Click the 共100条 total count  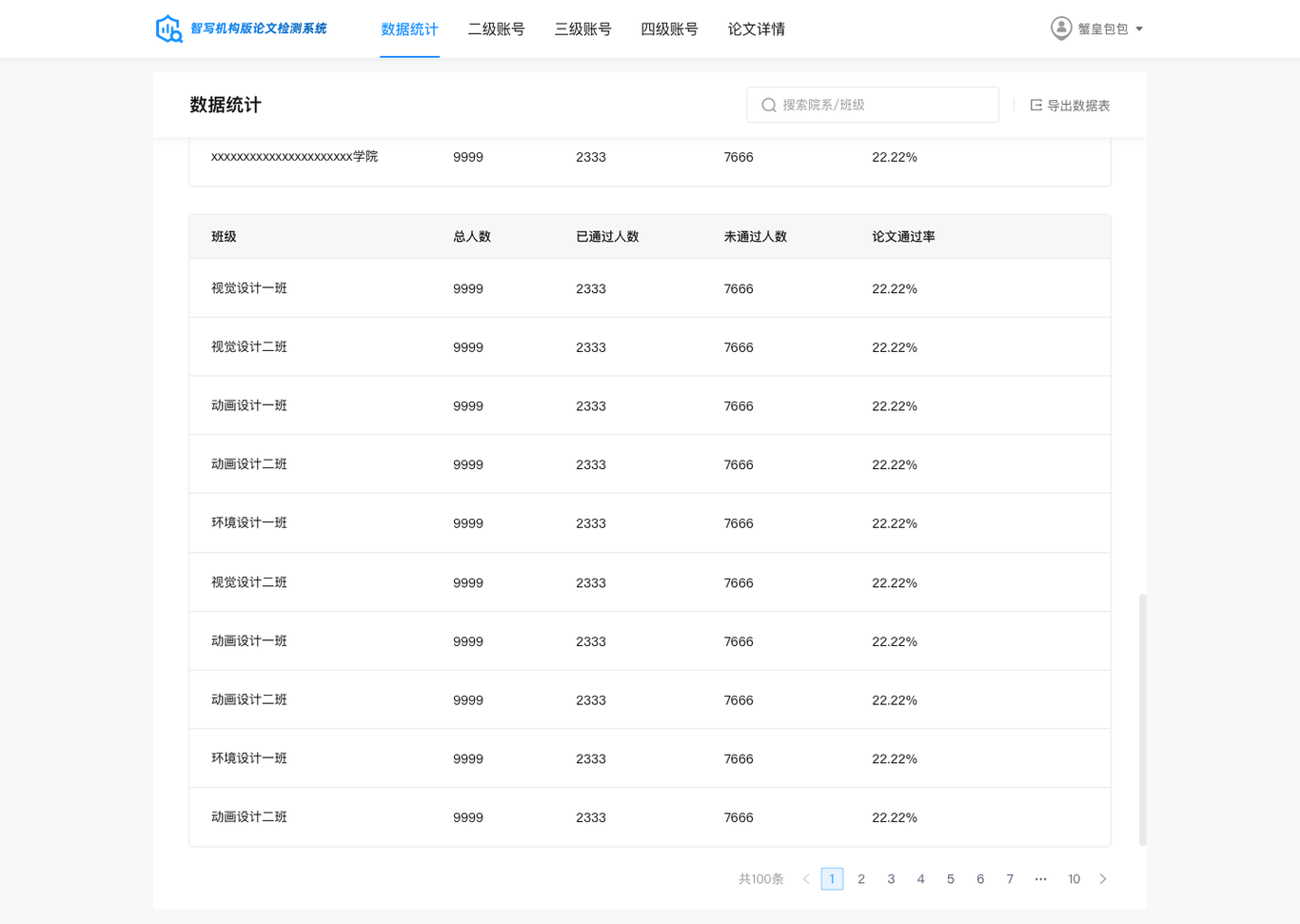[x=760, y=878]
